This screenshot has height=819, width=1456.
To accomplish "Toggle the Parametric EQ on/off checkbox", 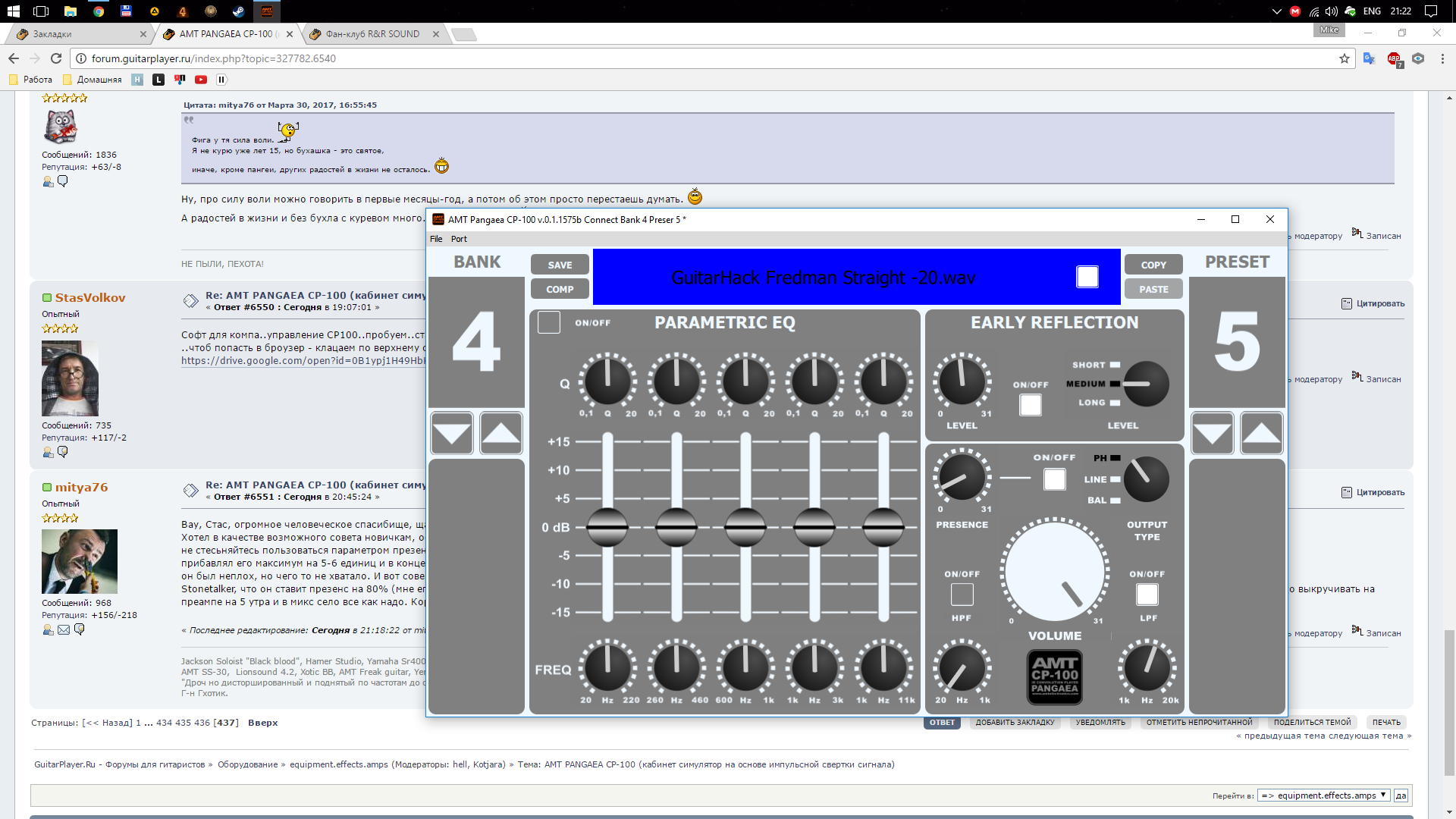I will coord(549,322).
